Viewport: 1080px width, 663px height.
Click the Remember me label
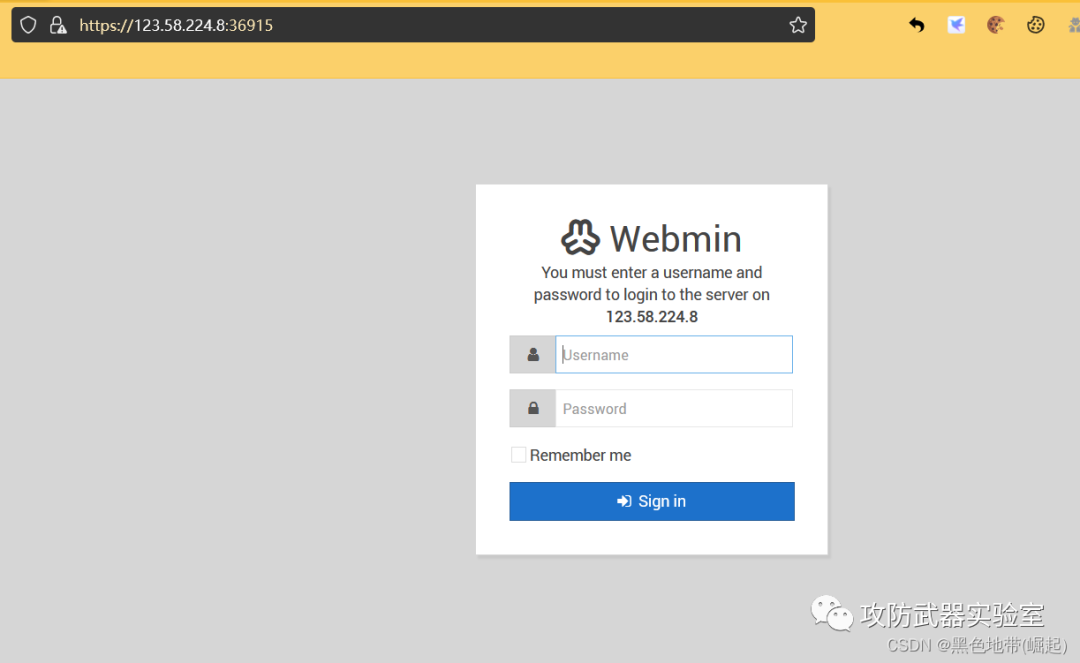(x=580, y=455)
